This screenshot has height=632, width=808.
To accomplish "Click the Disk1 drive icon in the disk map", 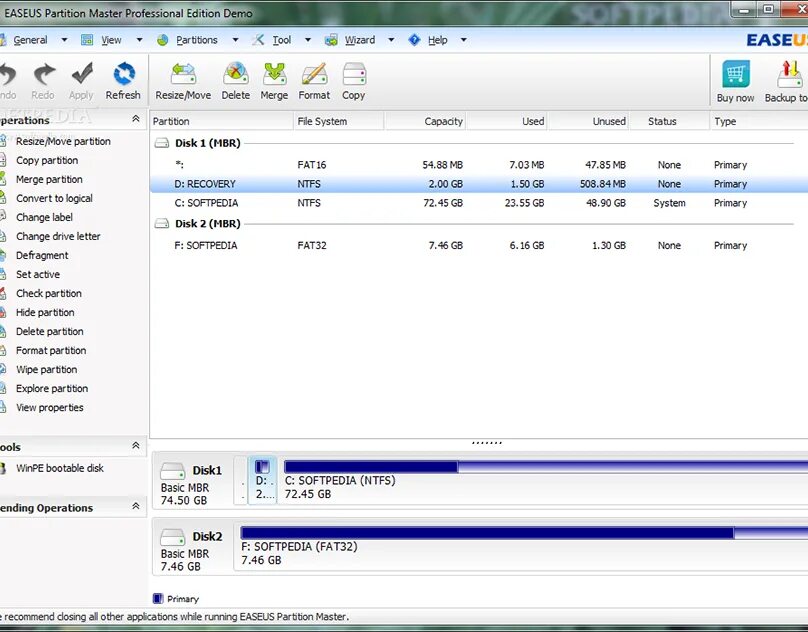I will [x=173, y=471].
